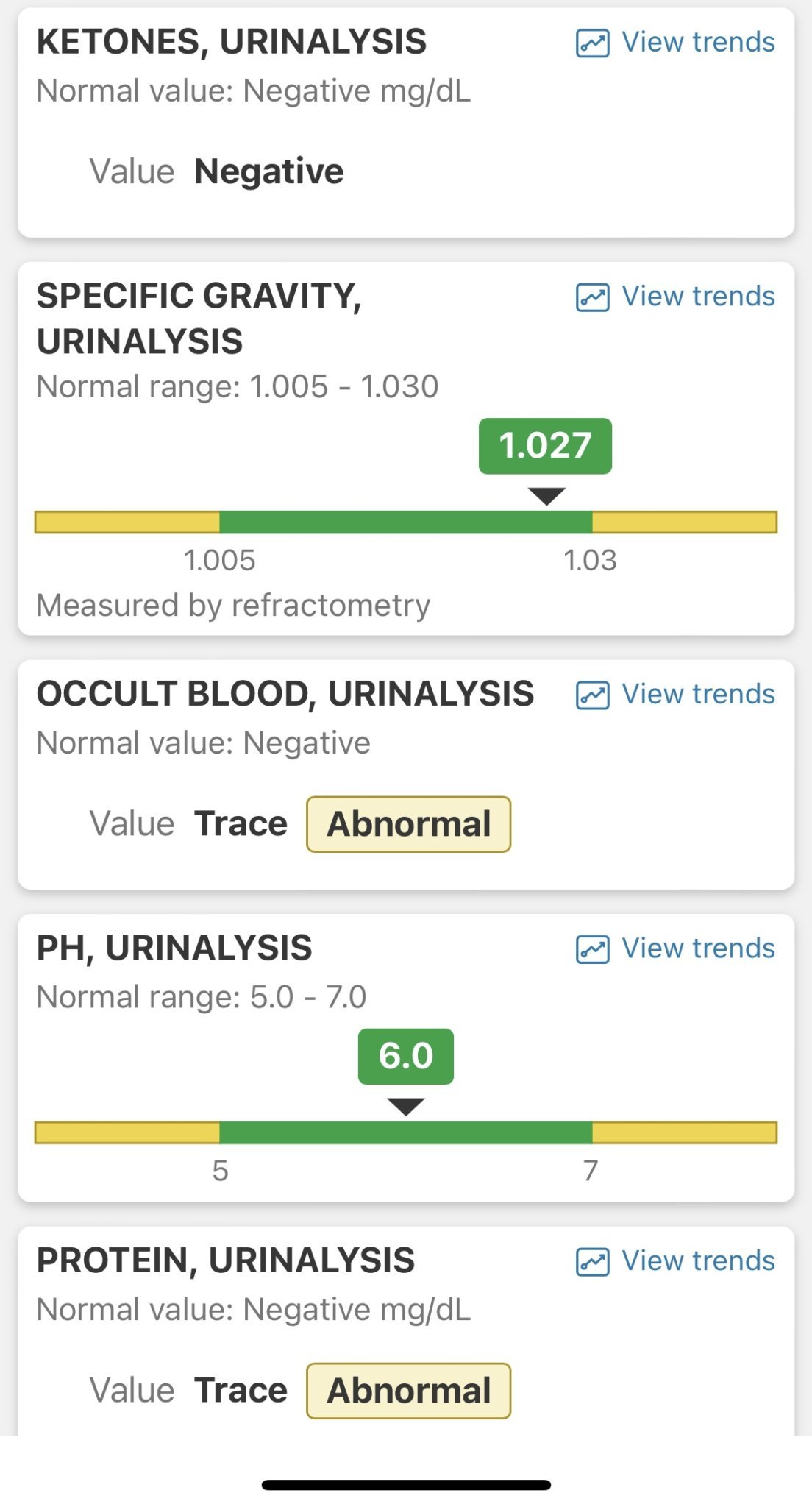This screenshot has width=812, height=1507.
Task: Open View trends link for PH, Urinalysis
Action: (698, 948)
